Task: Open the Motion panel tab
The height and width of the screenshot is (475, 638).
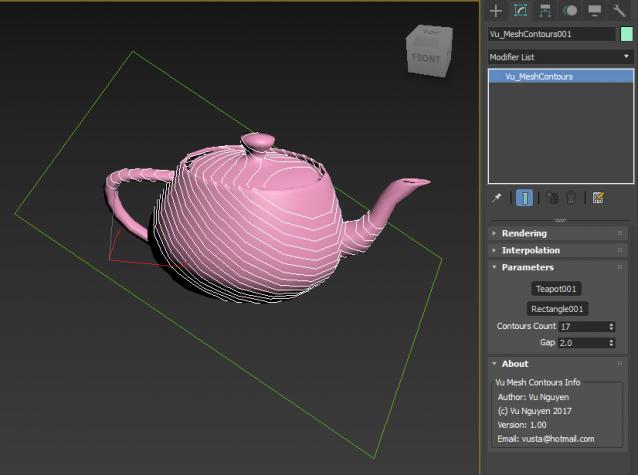Action: point(570,10)
